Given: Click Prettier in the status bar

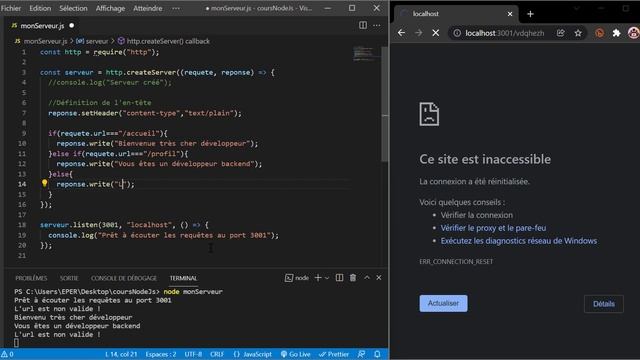Looking at the screenshot, I should tap(334, 354).
